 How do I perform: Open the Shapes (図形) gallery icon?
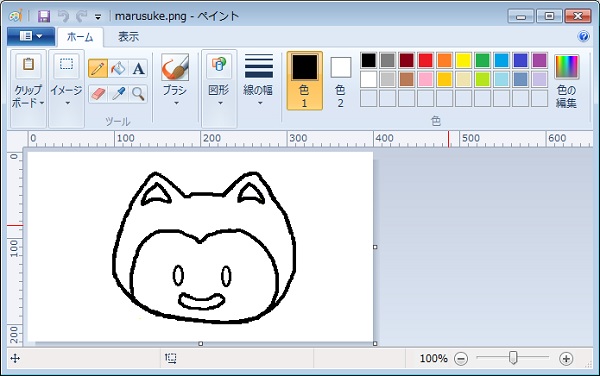[219, 65]
